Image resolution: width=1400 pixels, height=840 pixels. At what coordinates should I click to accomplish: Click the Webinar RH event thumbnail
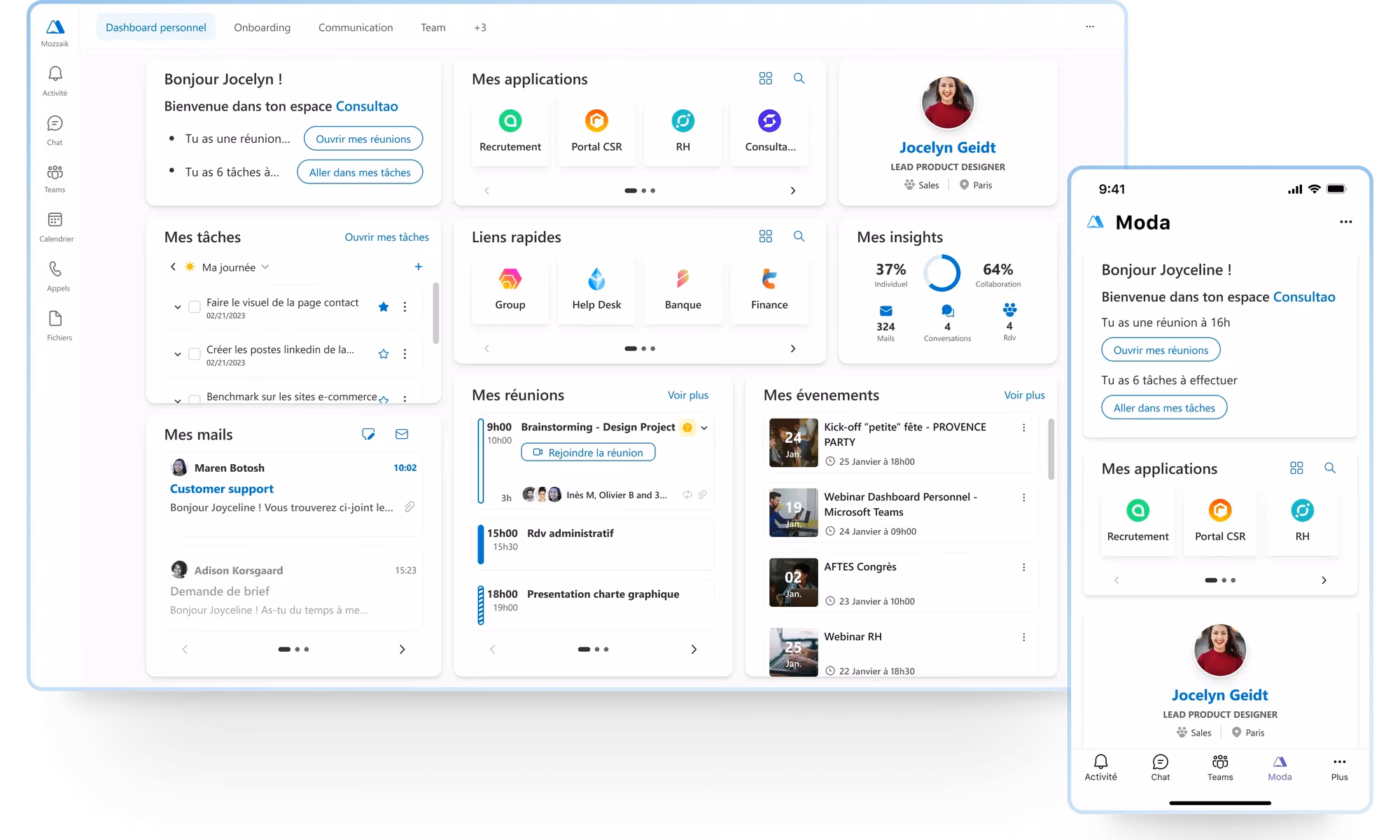(x=793, y=652)
